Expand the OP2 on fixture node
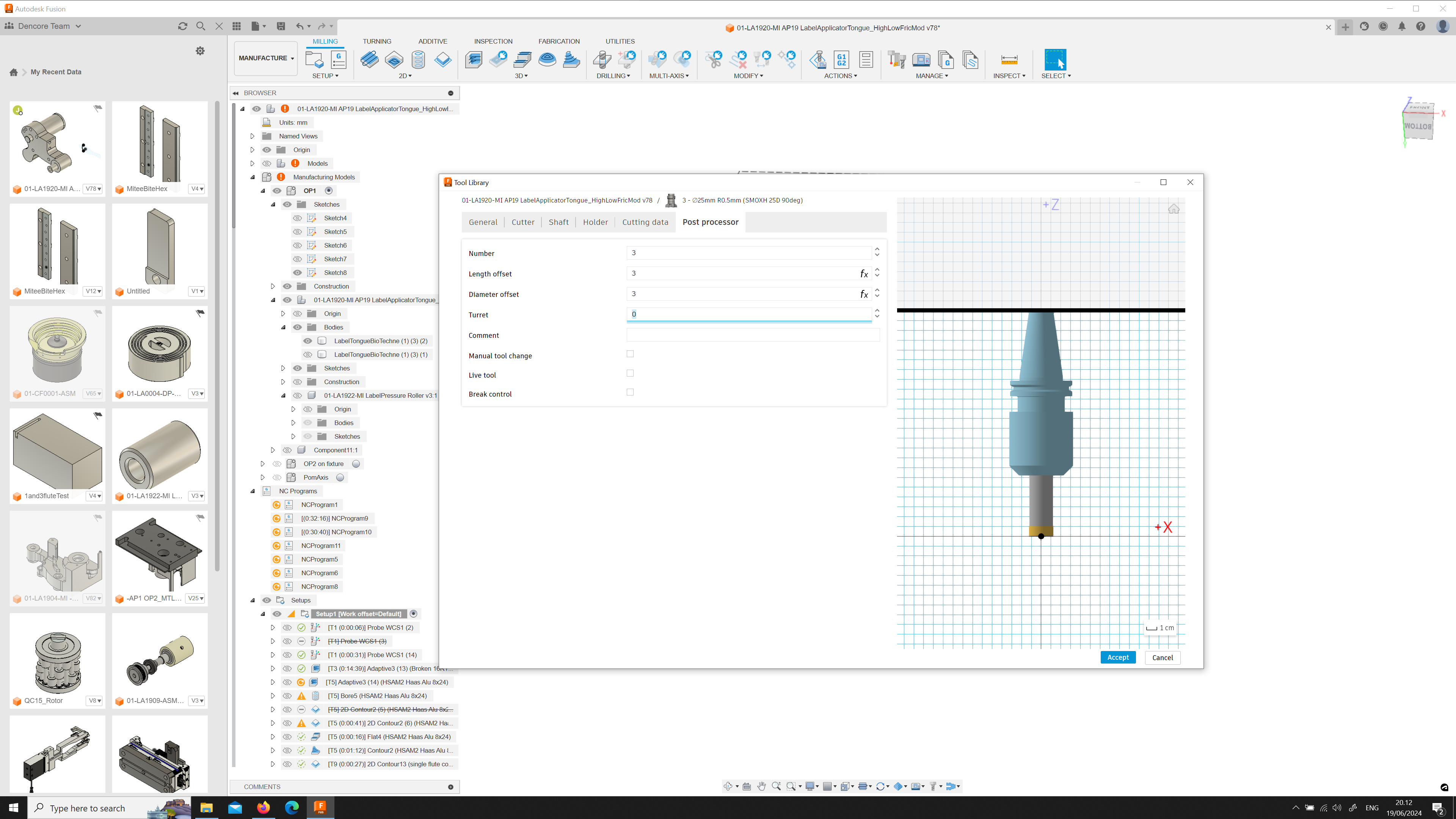Image resolution: width=1456 pixels, height=819 pixels. tap(263, 464)
